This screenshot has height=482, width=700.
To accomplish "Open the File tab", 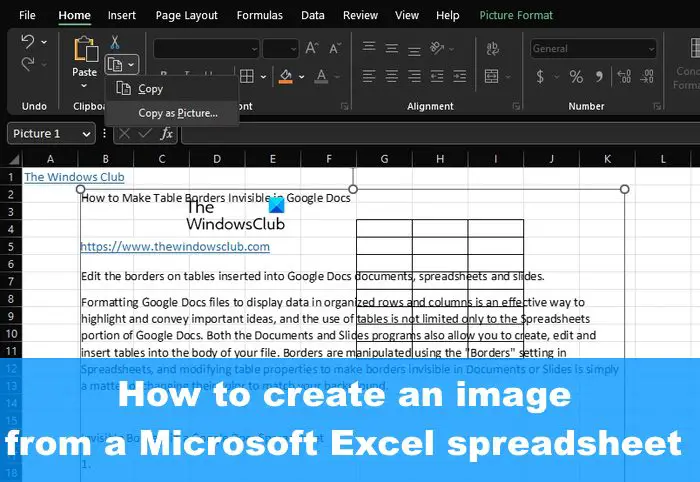I will coord(27,15).
